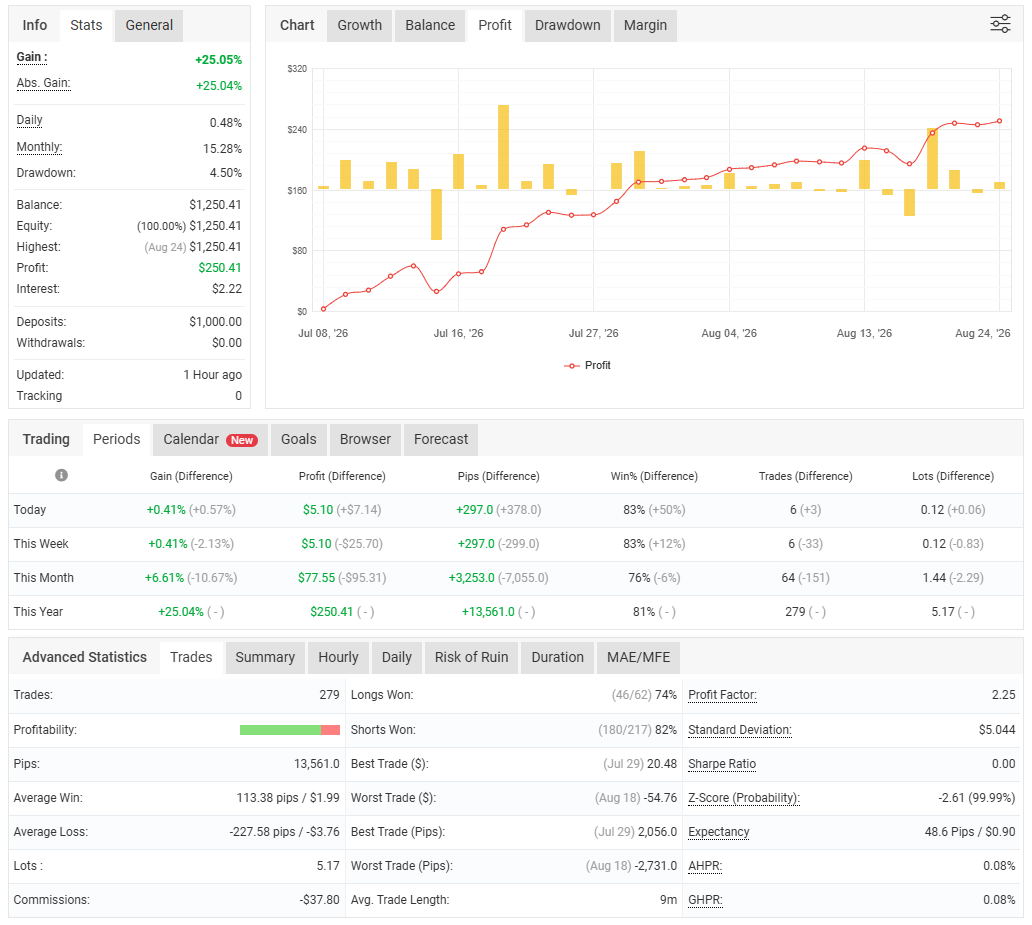Click the Abs. Gain label
Viewport: 1032px width, 925px height.
(x=43, y=84)
